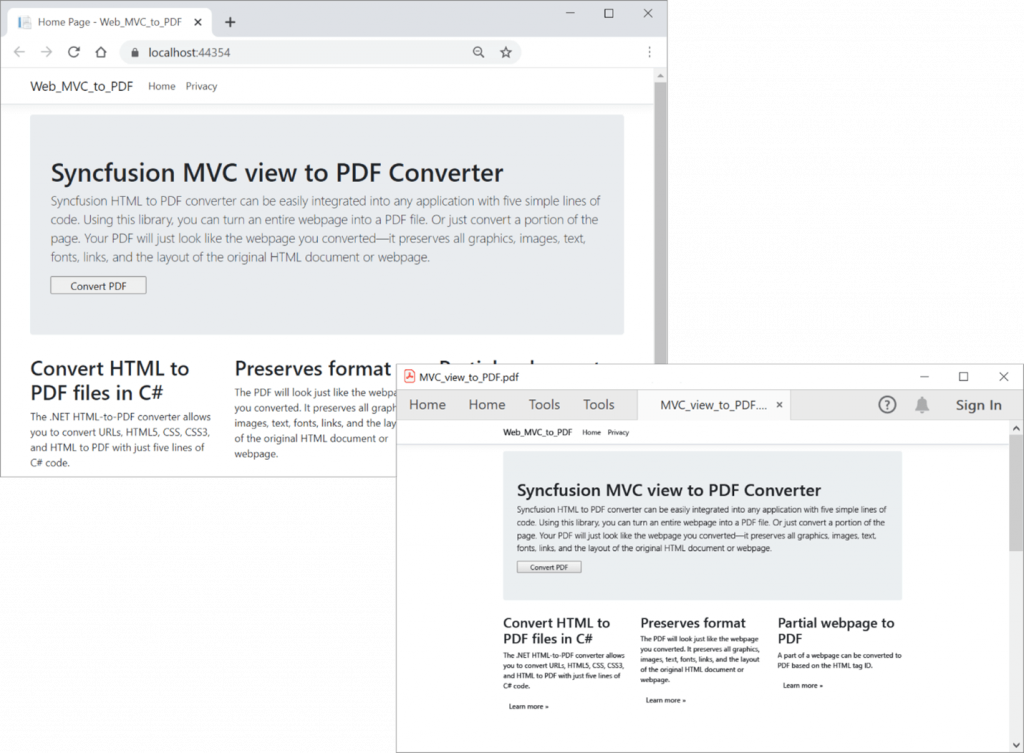Toggle bookmark with the star icon
This screenshot has height=753, width=1024.
tap(506, 51)
